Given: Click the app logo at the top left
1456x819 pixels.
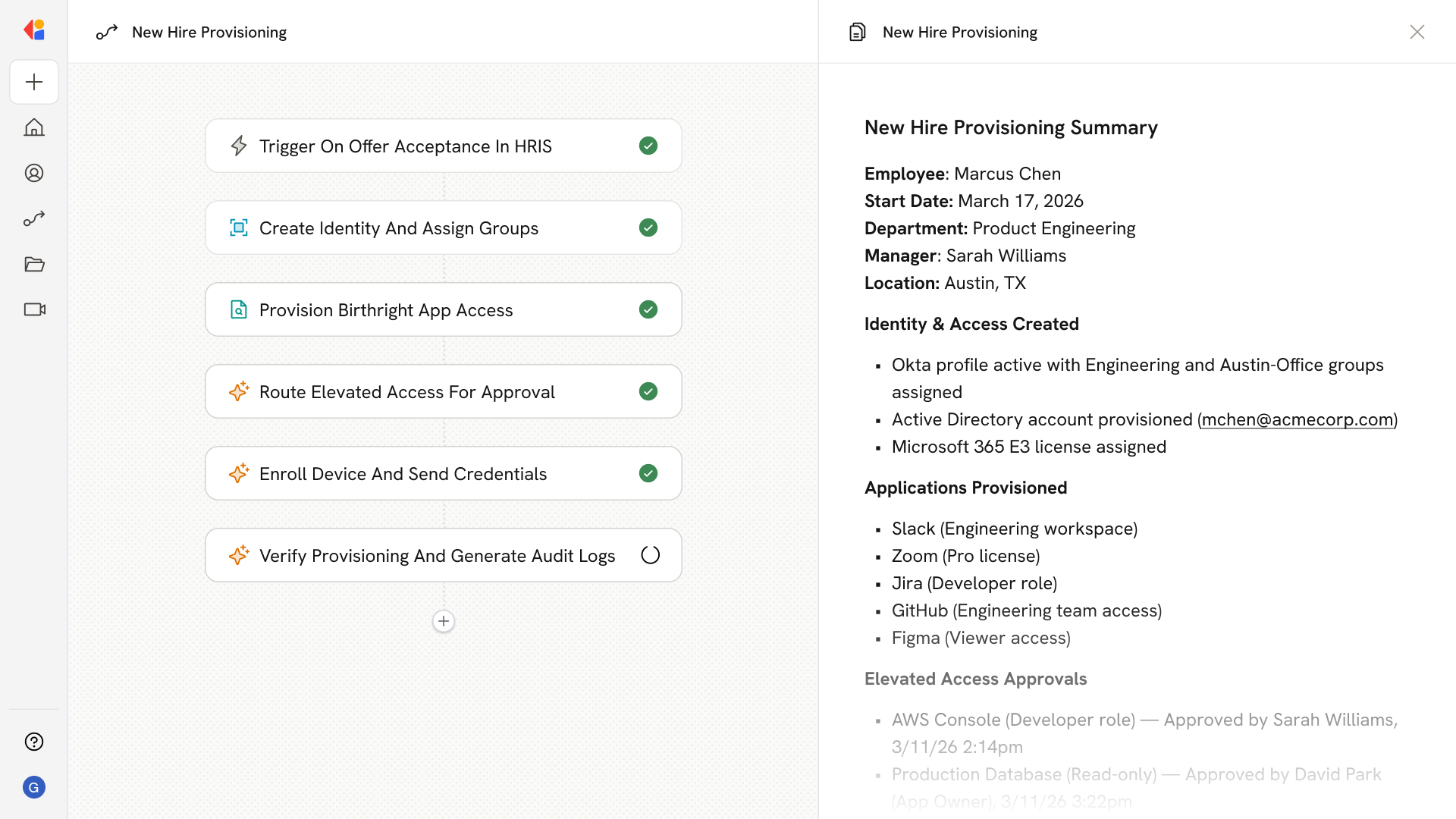Looking at the screenshot, I should coord(34,30).
